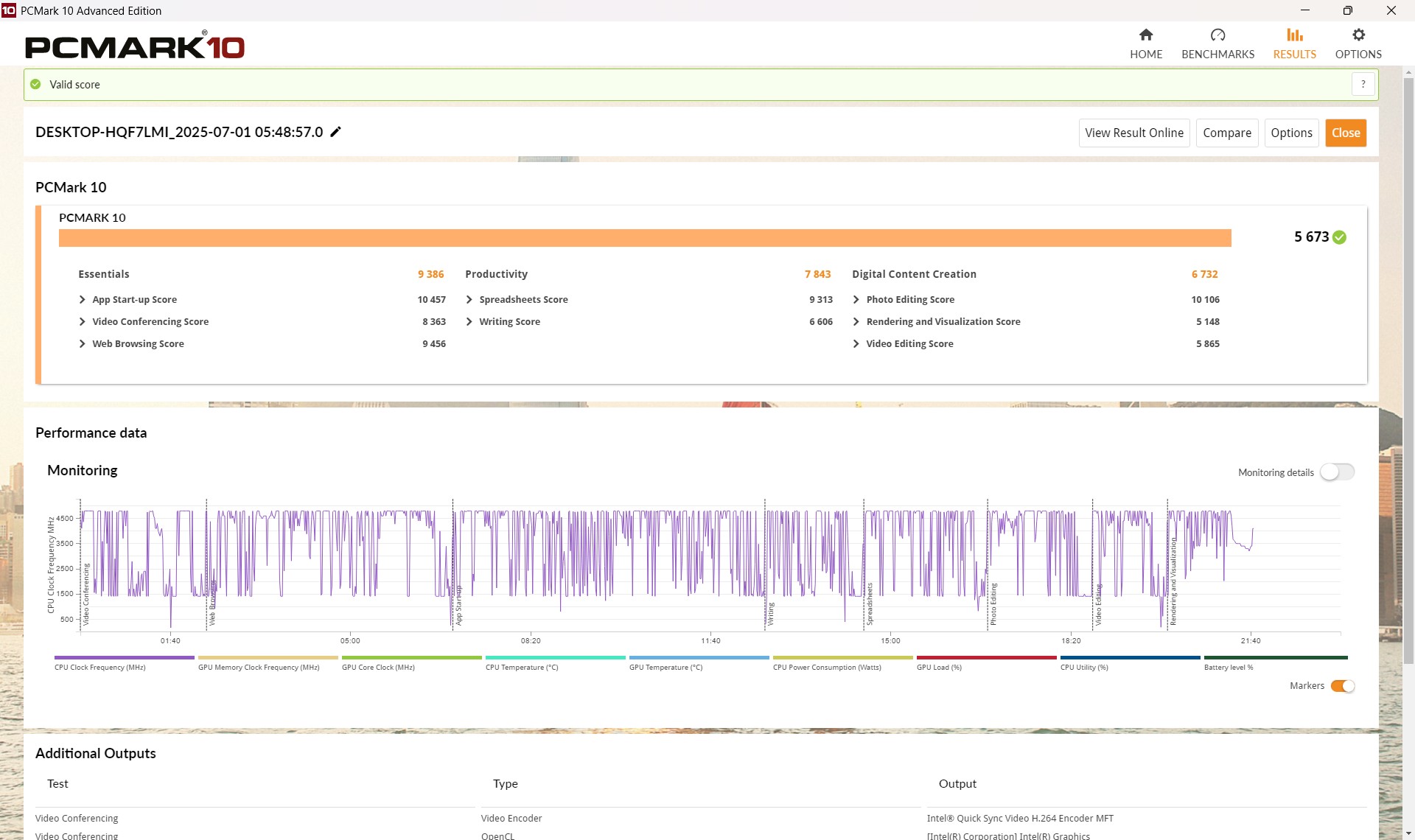Expand Writing Score
The height and width of the screenshot is (840, 1415).
point(469,322)
